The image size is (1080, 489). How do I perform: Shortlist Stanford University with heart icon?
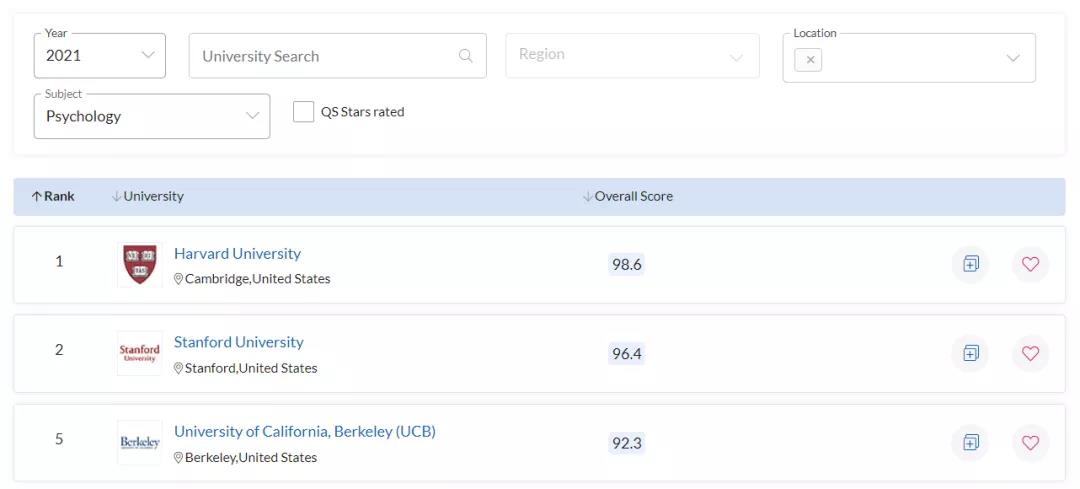pos(1030,353)
